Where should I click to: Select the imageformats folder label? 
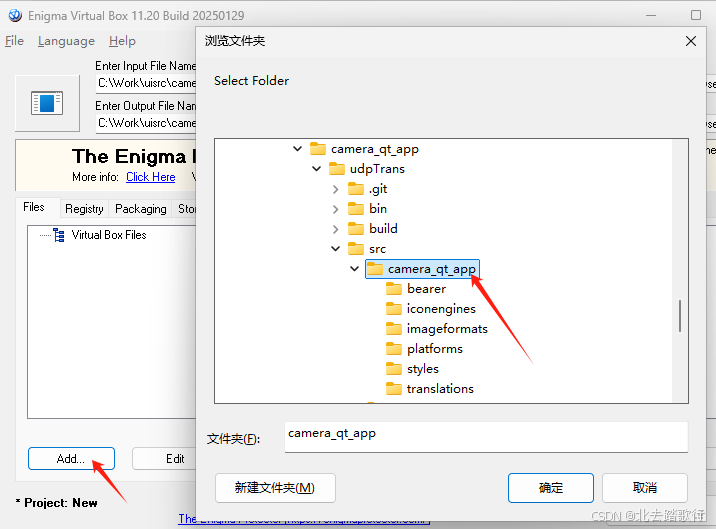447,328
